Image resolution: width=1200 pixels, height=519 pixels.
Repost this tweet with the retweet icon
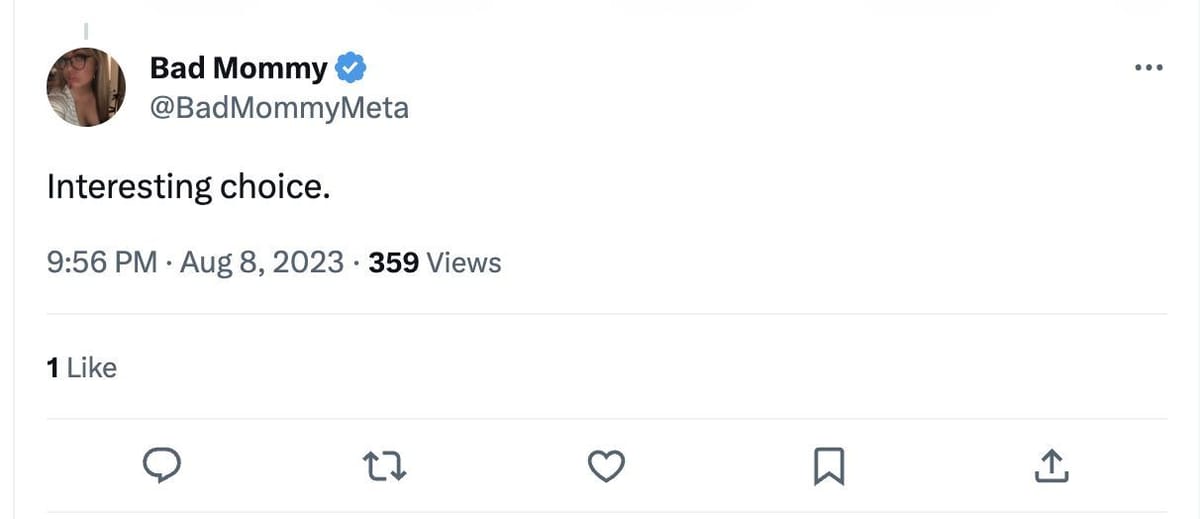[384, 465]
